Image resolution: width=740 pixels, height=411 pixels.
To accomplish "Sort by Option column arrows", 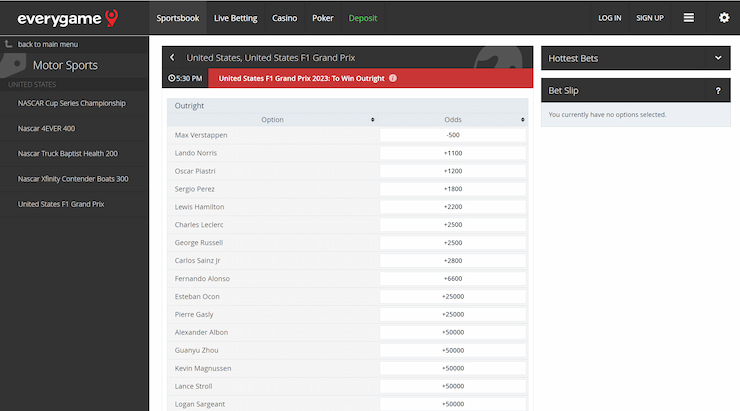I will [372, 120].
